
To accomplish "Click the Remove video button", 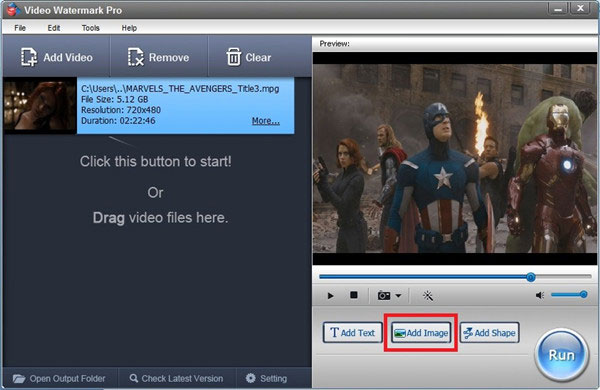I will 158,57.
